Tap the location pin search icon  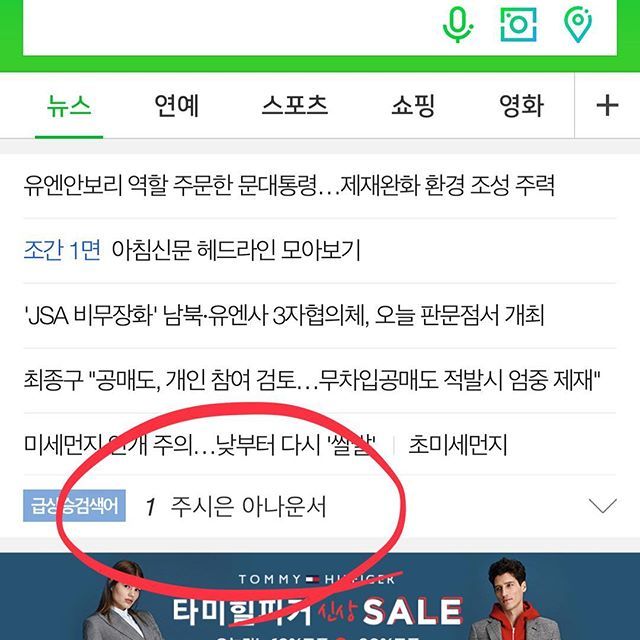578,24
